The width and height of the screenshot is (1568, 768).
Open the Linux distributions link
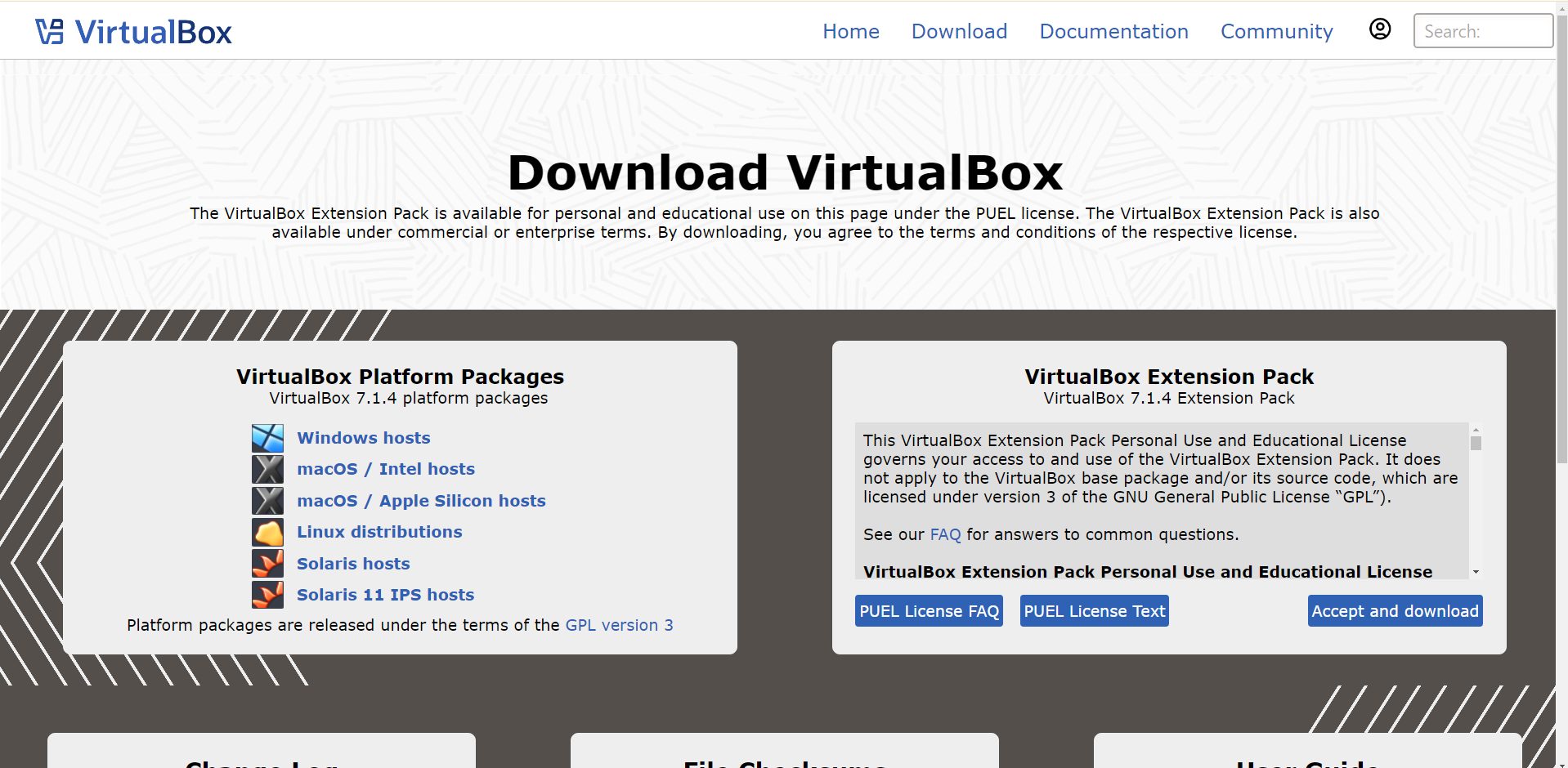379,532
